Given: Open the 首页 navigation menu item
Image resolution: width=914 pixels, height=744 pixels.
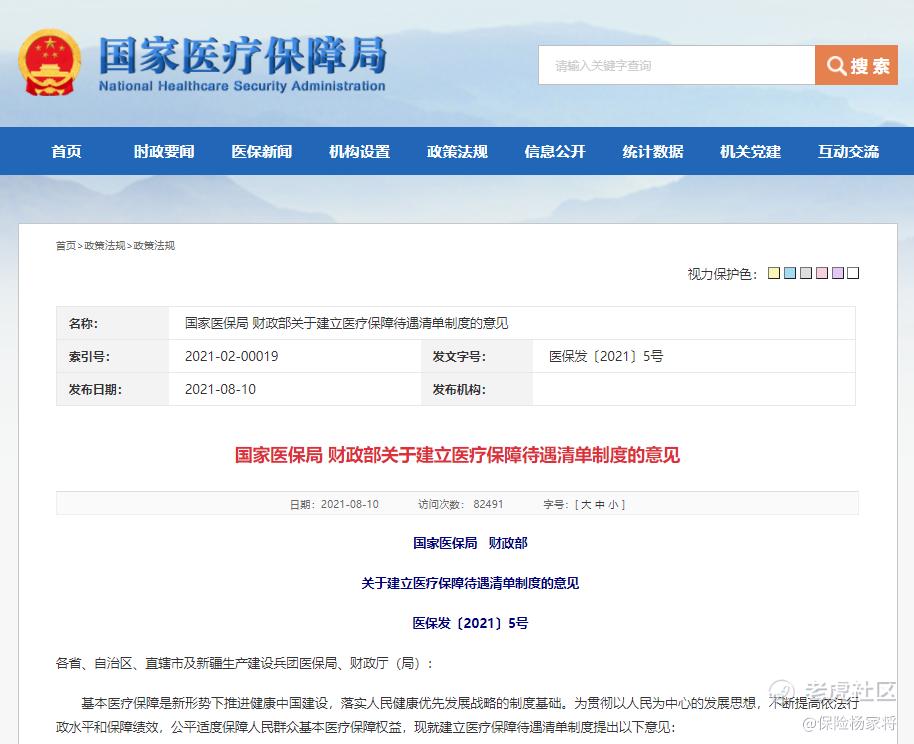Looking at the screenshot, I should tap(66, 152).
